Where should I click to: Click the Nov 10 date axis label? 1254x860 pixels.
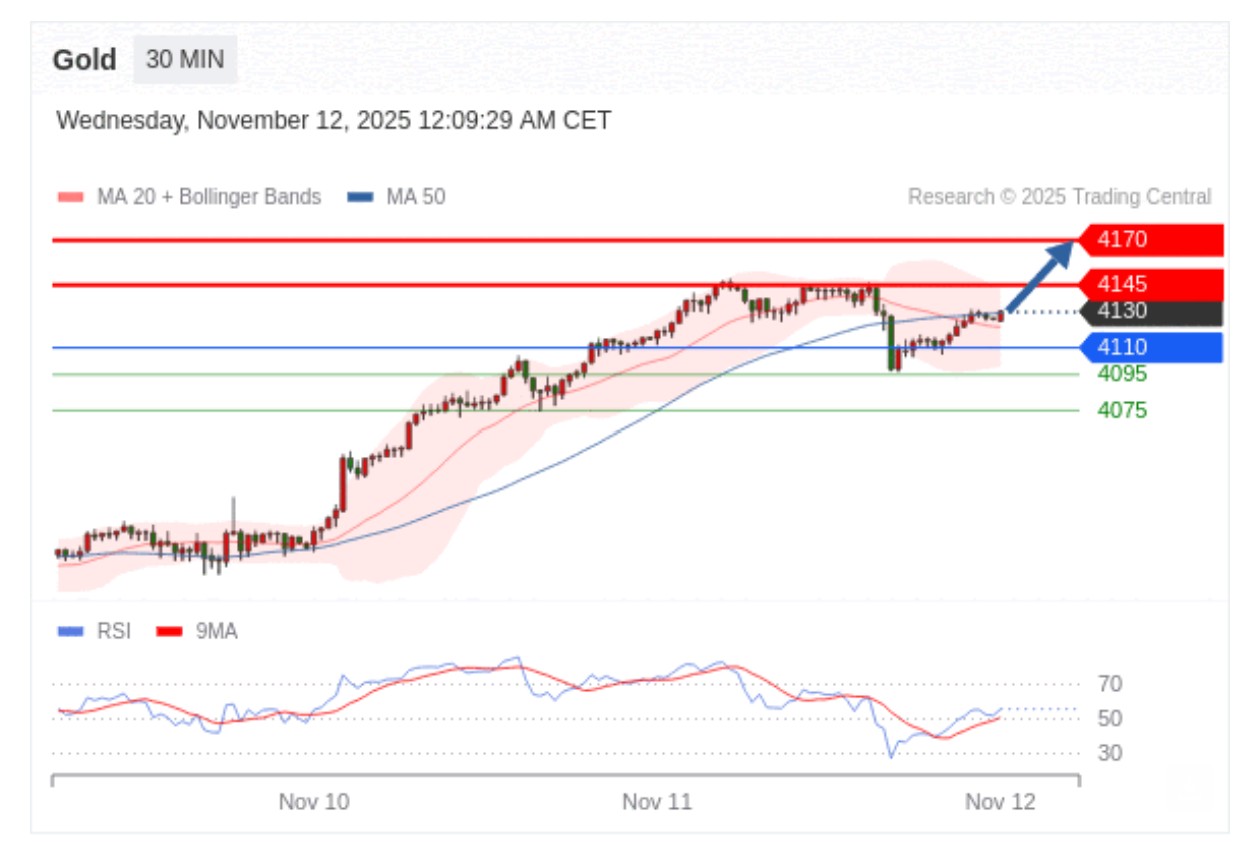coord(314,802)
